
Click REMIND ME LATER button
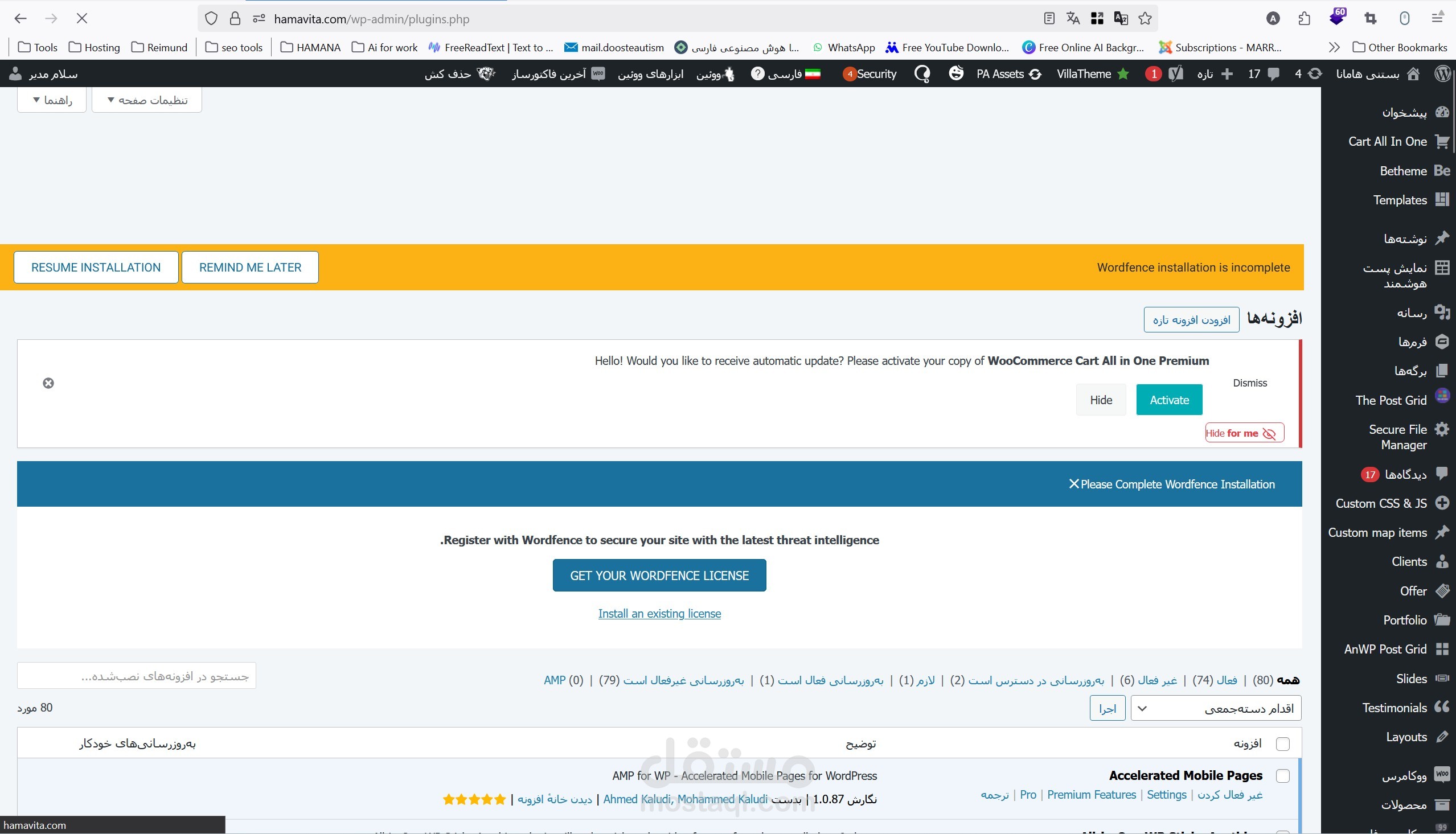pyautogui.click(x=251, y=268)
